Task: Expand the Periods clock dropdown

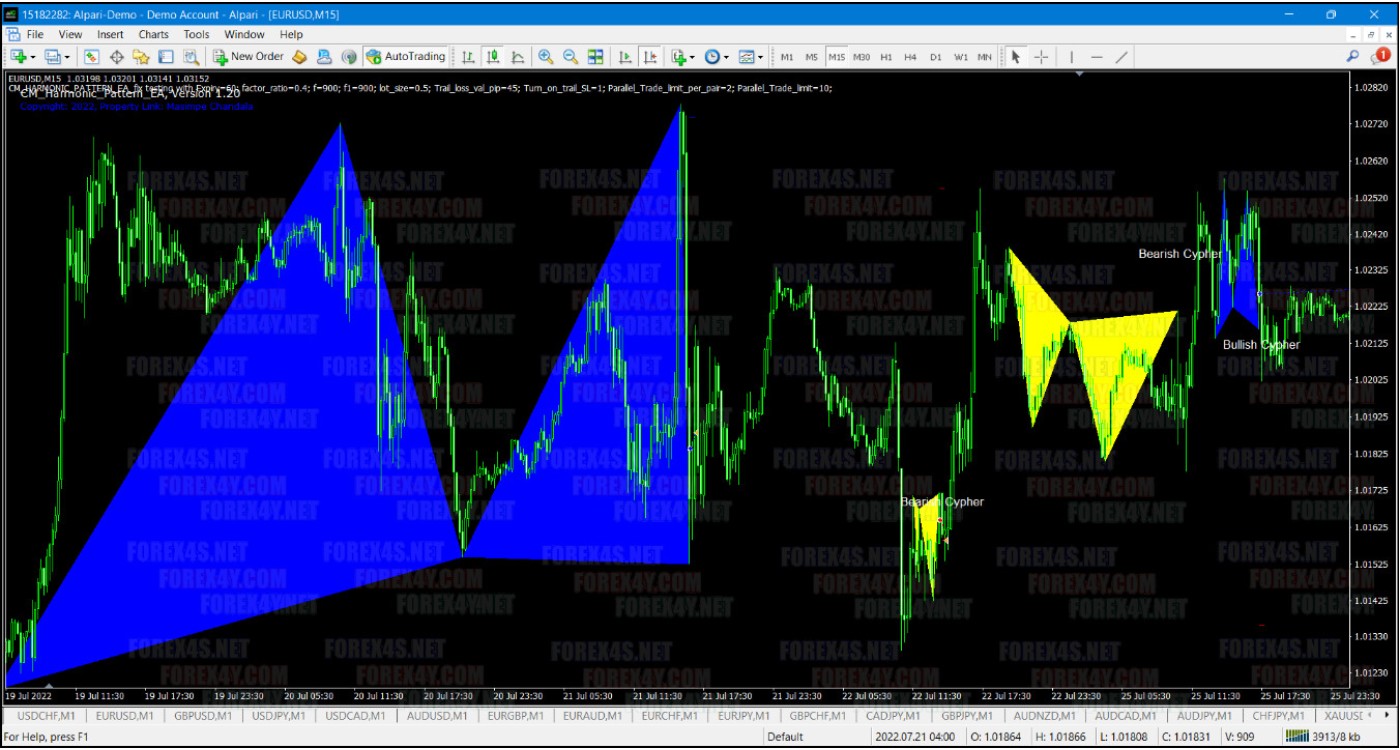Action: [726, 57]
